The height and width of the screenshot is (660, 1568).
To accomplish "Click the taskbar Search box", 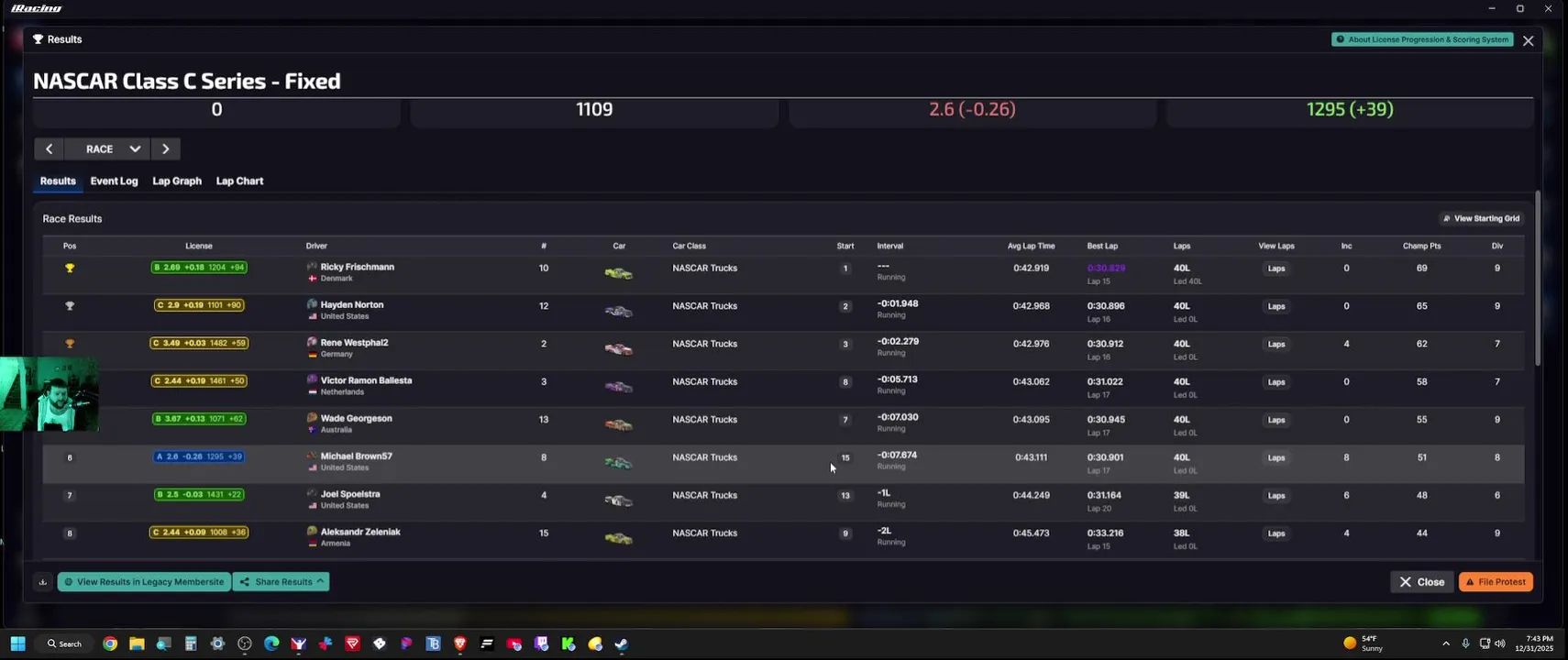I will pyautogui.click(x=64, y=643).
